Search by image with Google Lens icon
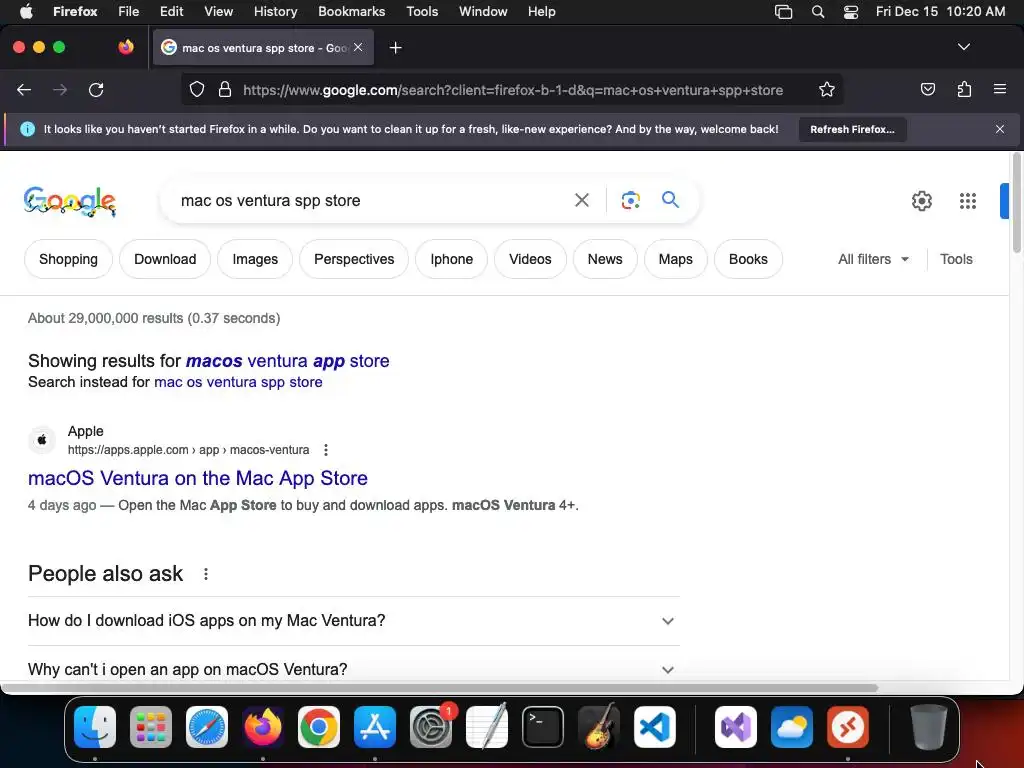 pyautogui.click(x=630, y=200)
